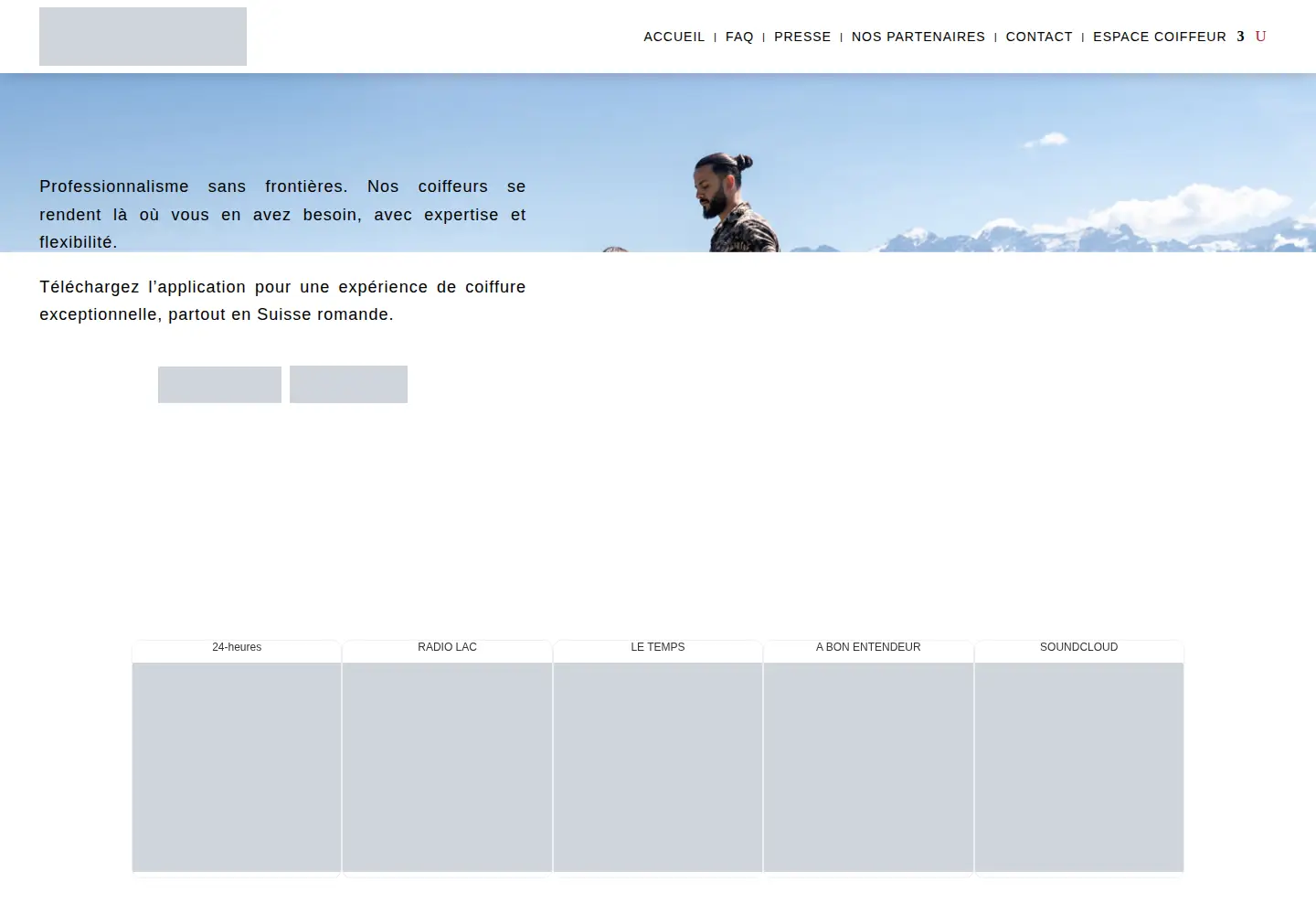The height and width of the screenshot is (914, 1316).
Task: Click the site logo placeholder in header
Action: pyautogui.click(x=143, y=37)
